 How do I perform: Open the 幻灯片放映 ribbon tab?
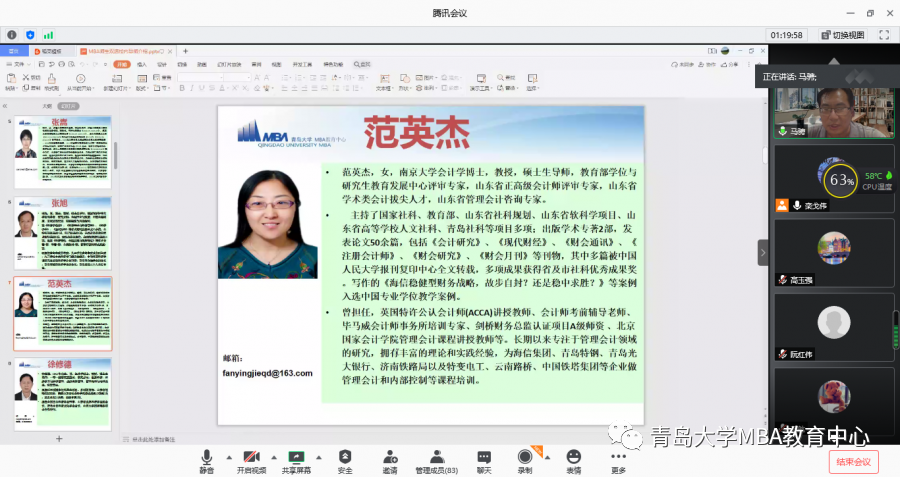click(x=228, y=64)
